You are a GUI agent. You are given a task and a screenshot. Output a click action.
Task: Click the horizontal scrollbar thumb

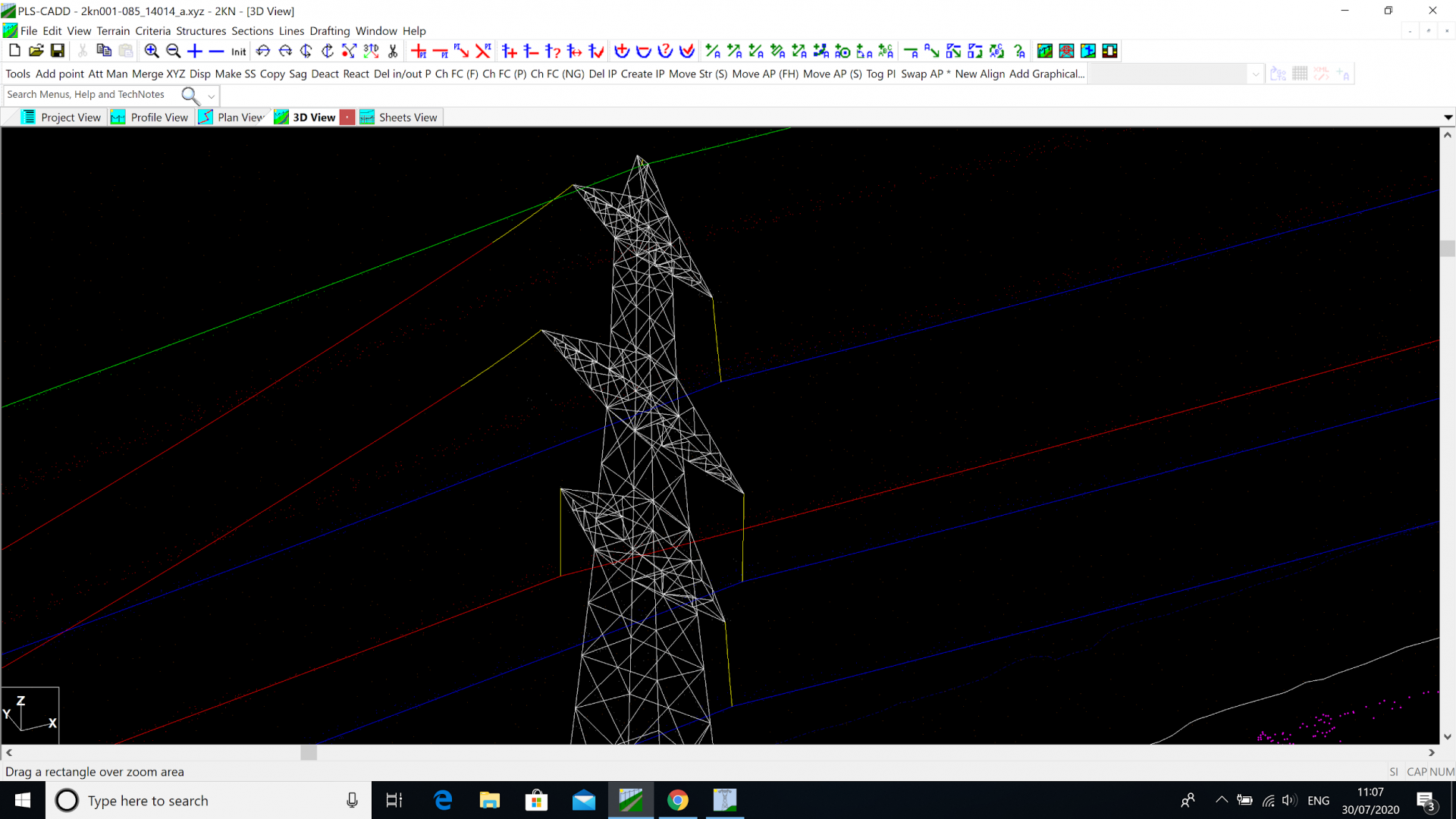tap(309, 753)
